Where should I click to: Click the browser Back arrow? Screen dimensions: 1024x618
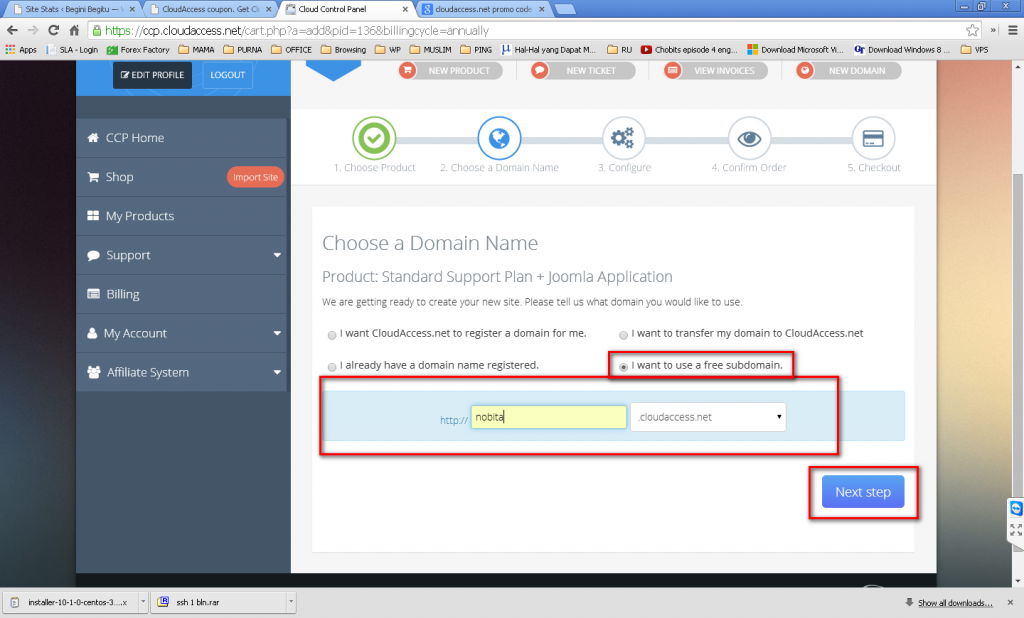click(12, 30)
